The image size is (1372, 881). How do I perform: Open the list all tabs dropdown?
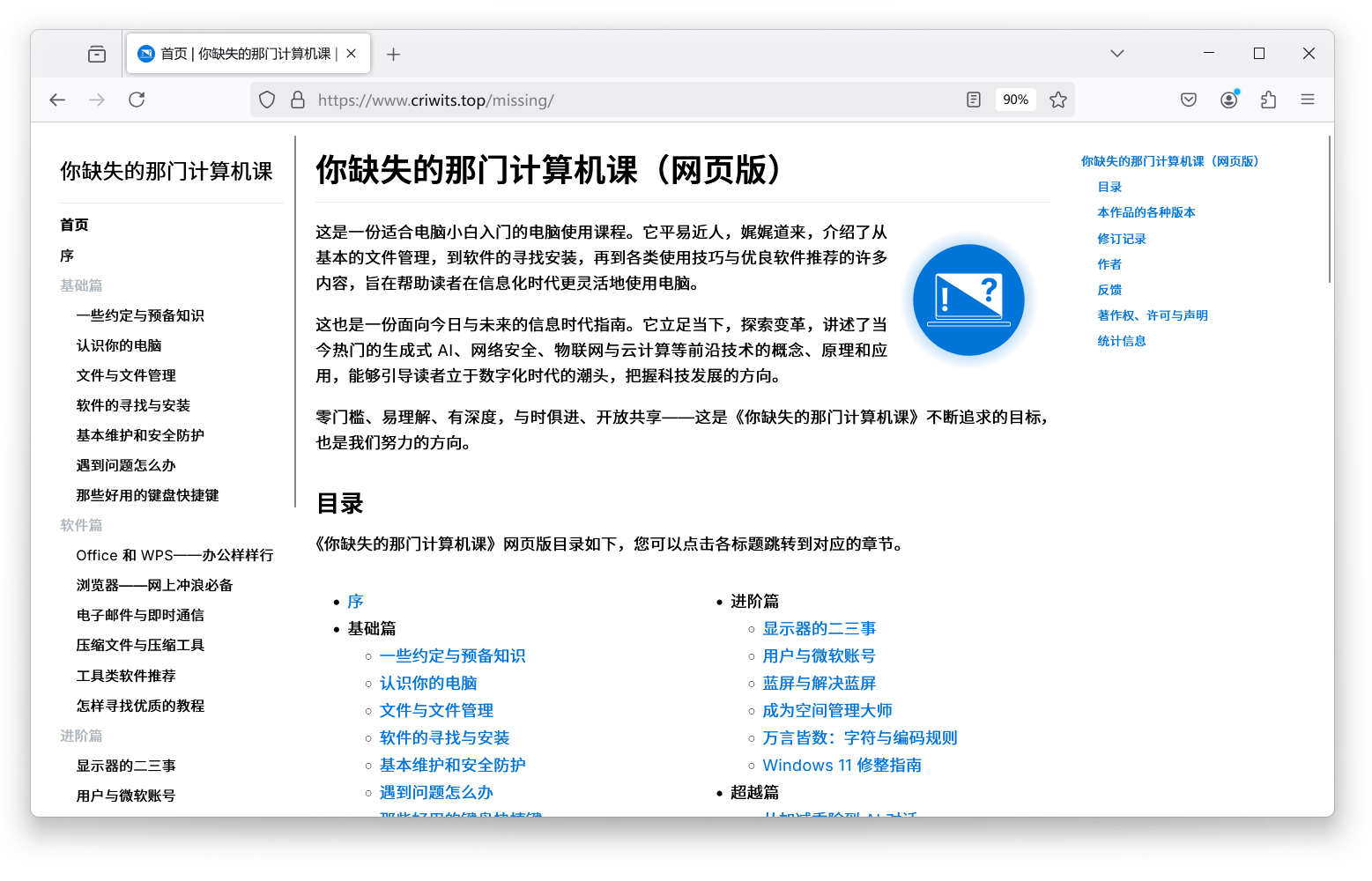[1116, 53]
